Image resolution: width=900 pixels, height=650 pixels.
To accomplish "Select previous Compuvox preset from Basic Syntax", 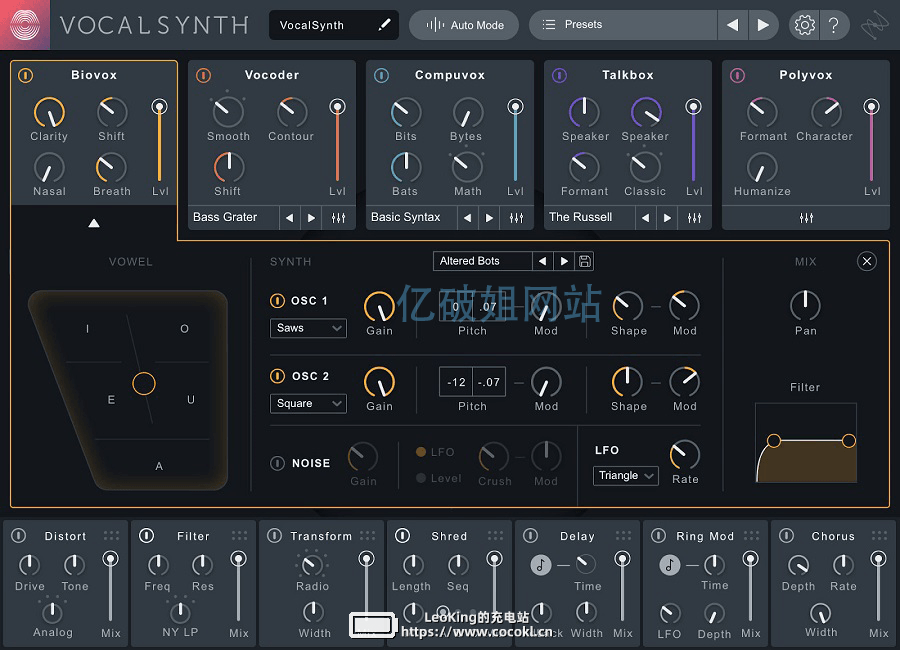I will coord(467,218).
